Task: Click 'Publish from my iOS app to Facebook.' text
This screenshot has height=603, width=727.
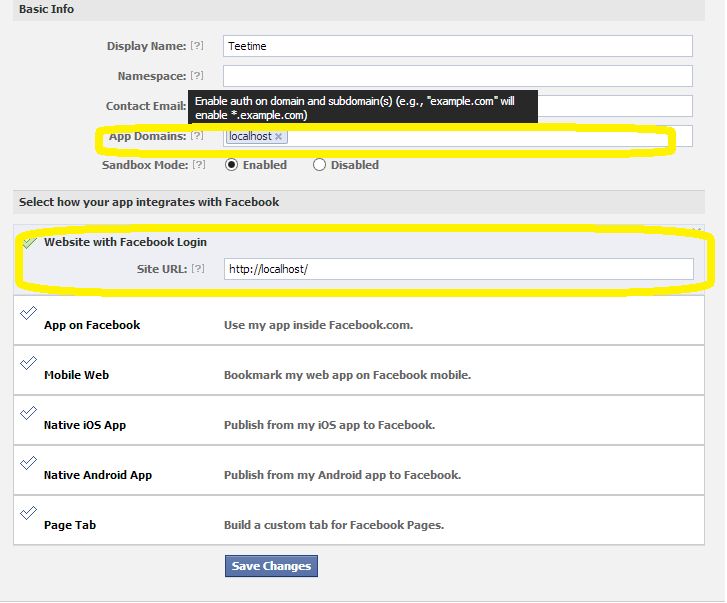Action: 329,425
